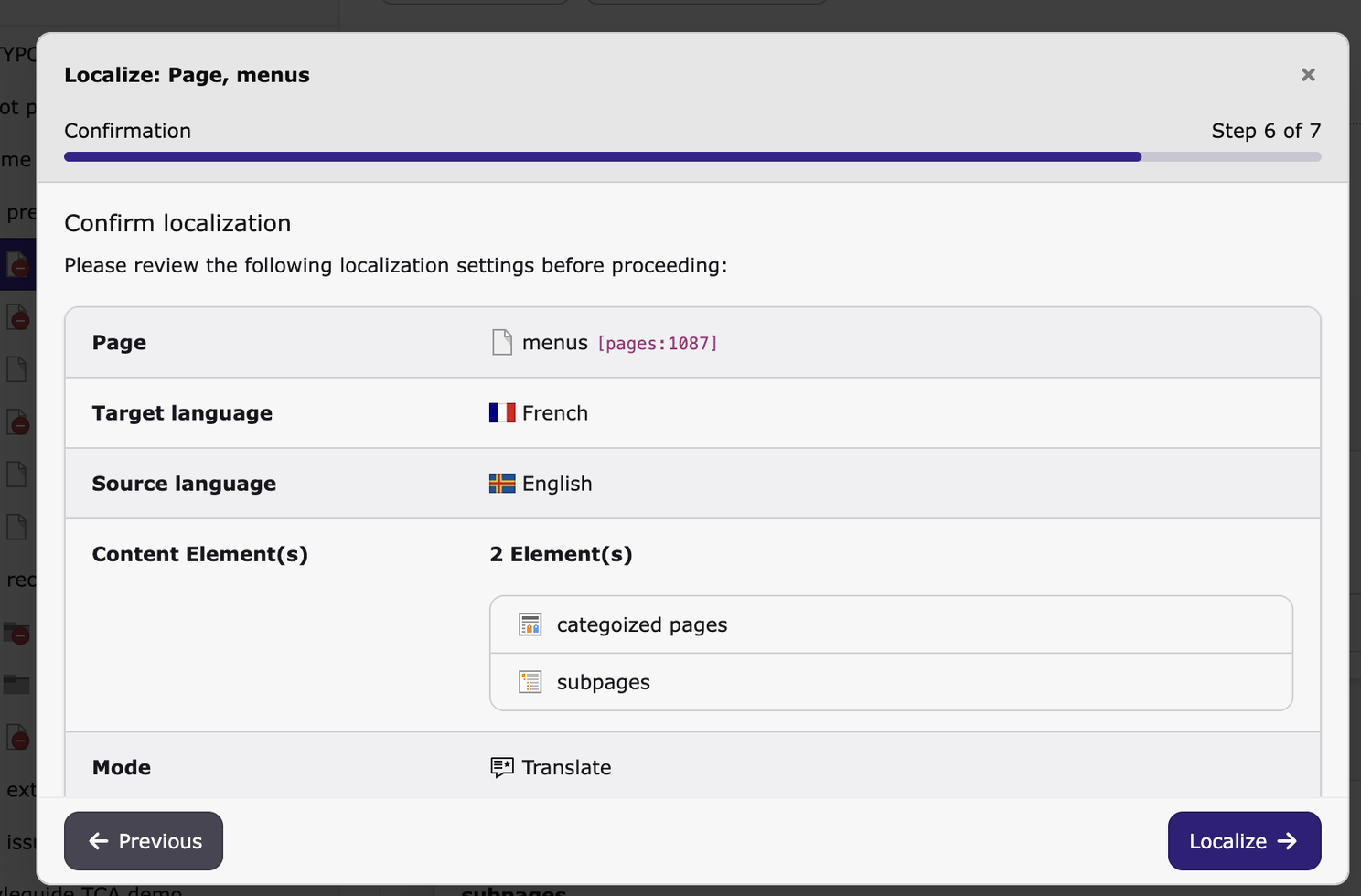
Task: Click the French flag icon
Action: point(502,413)
